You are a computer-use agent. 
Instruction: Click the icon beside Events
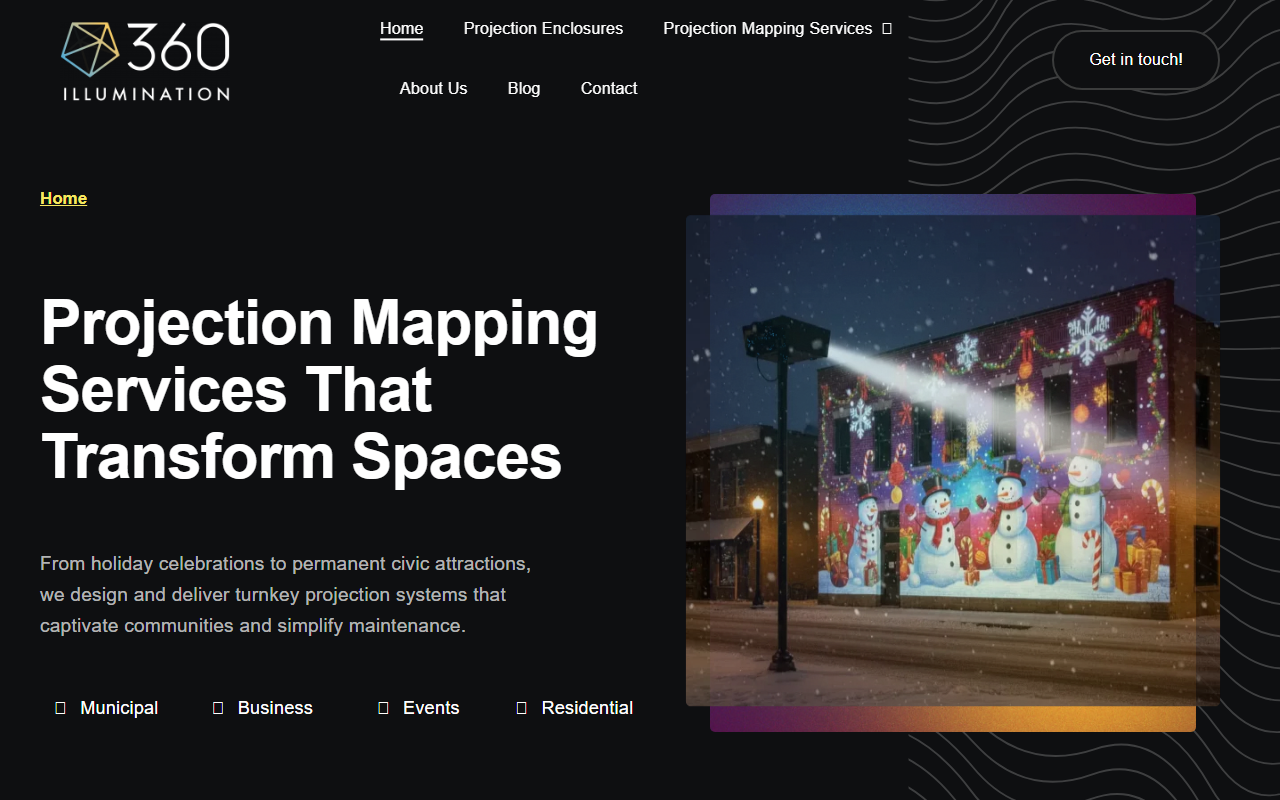383,708
